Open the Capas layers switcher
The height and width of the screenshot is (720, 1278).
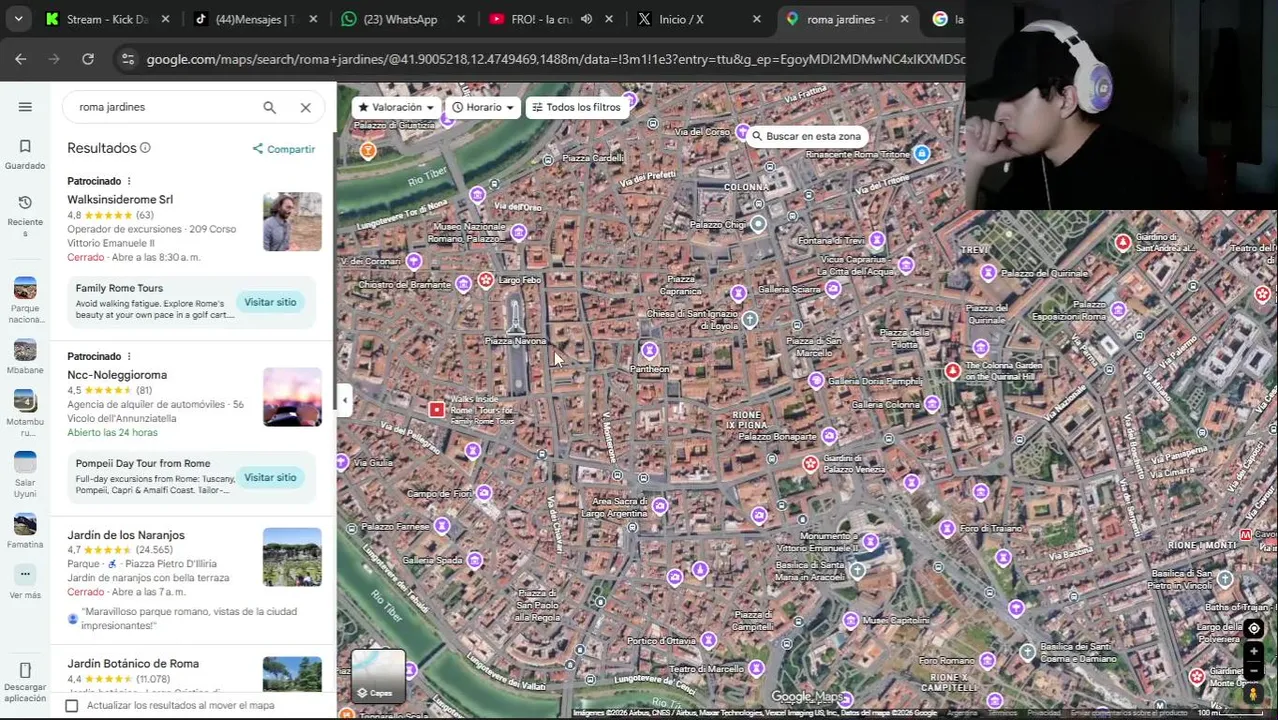coord(378,675)
